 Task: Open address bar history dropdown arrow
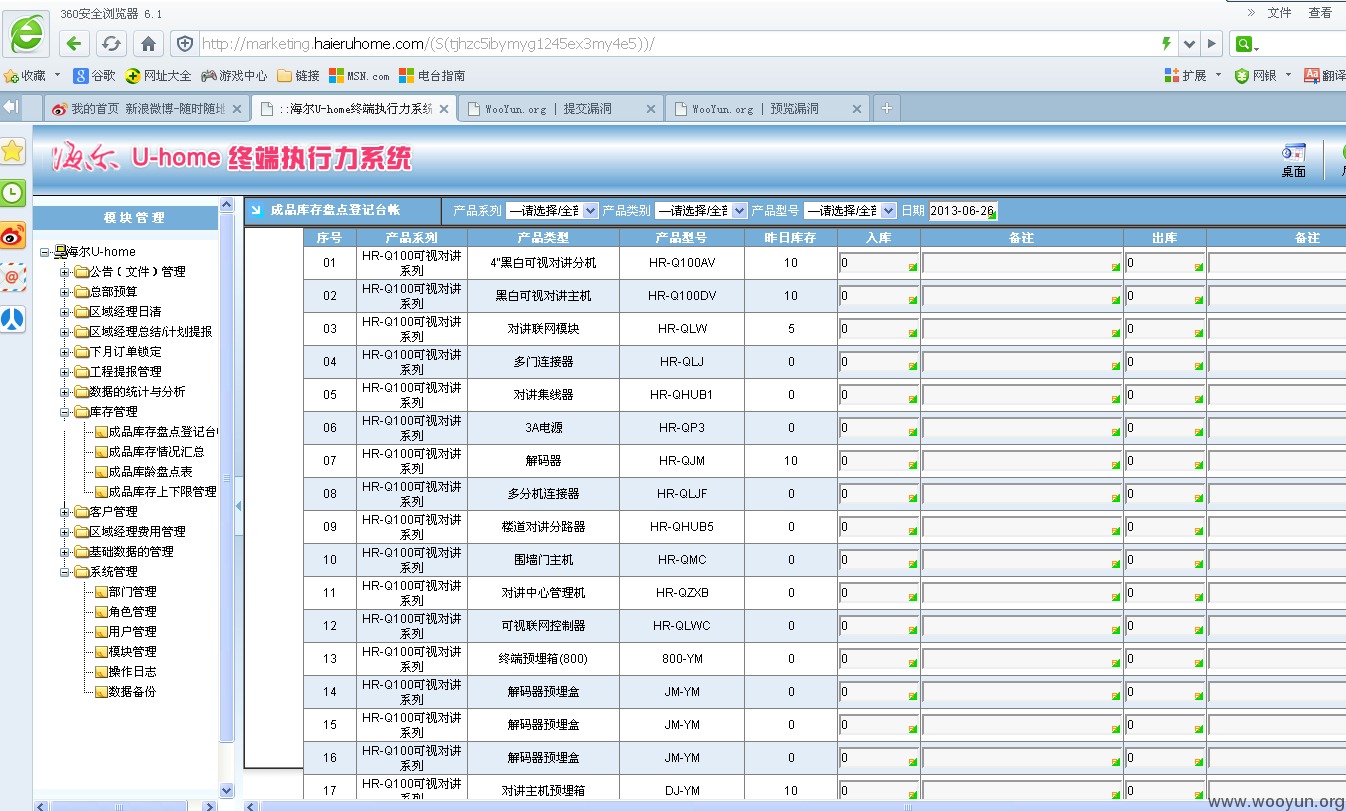pos(1189,44)
